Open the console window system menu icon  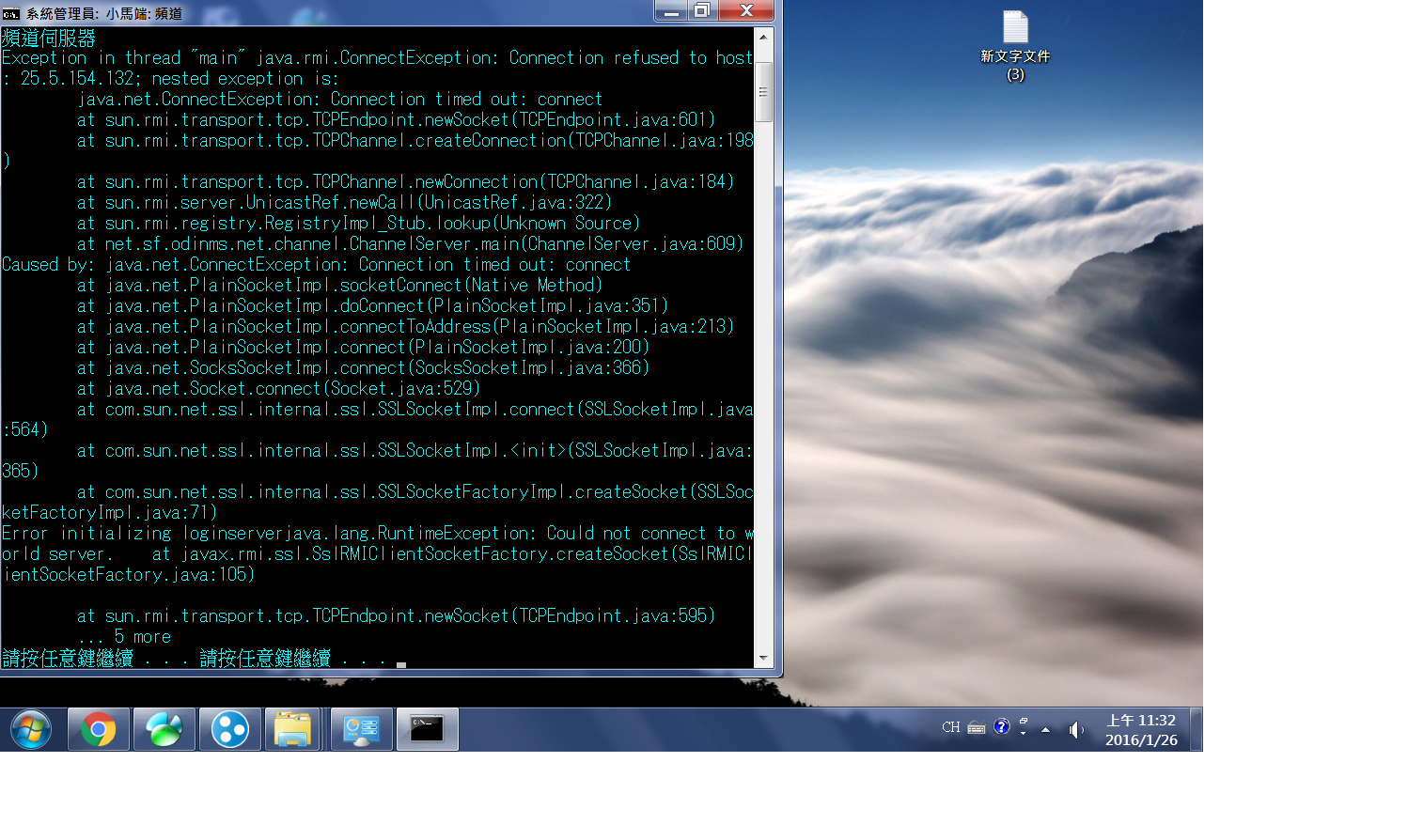coord(11,13)
